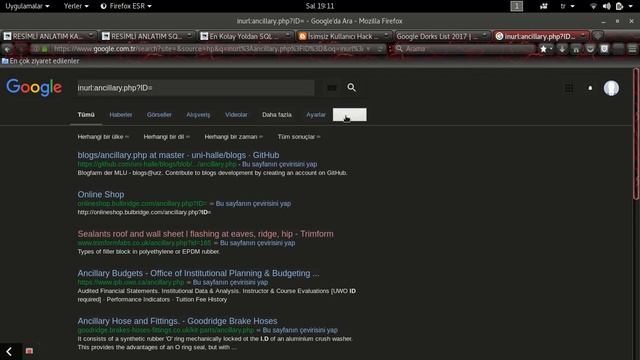This screenshot has height=360, width=640.
Task: Open the Google account avatar
Action: (x=611, y=88)
